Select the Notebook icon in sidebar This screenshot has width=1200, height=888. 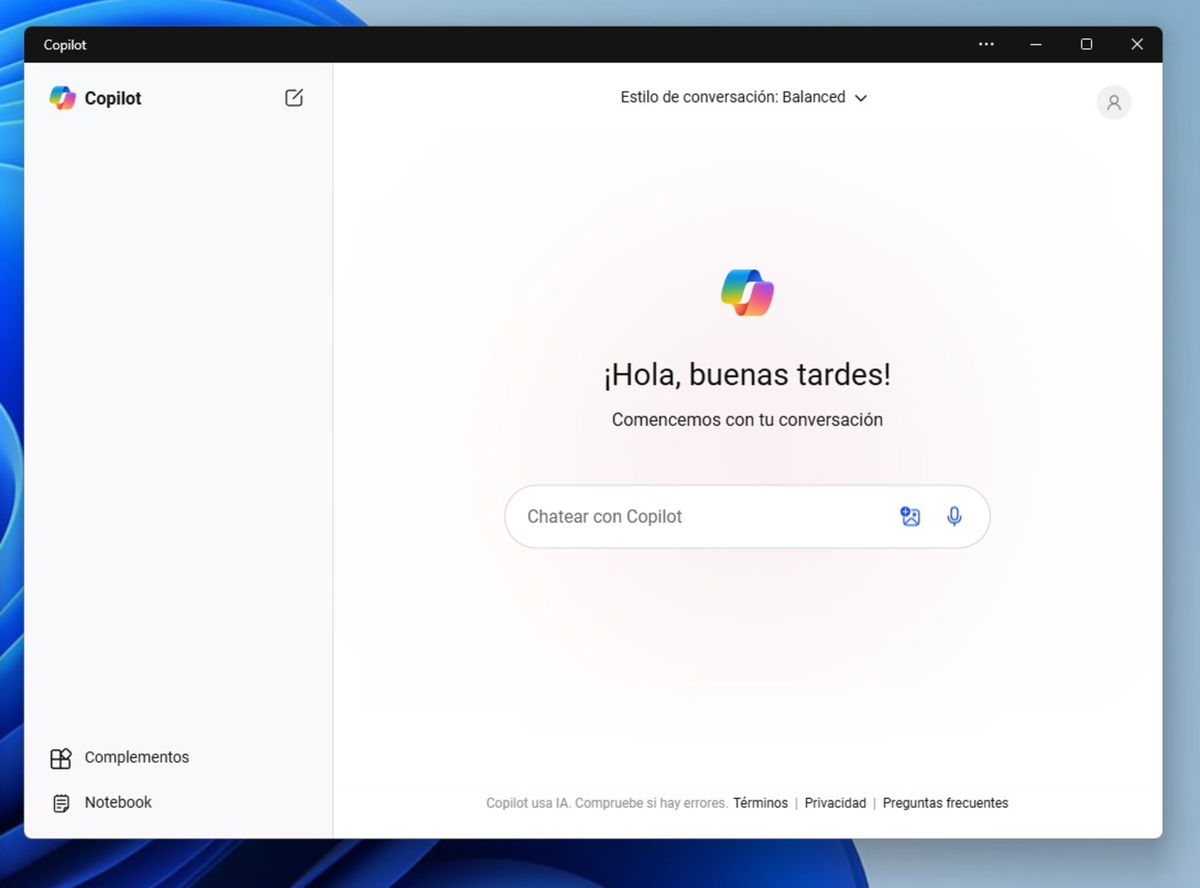tap(62, 802)
